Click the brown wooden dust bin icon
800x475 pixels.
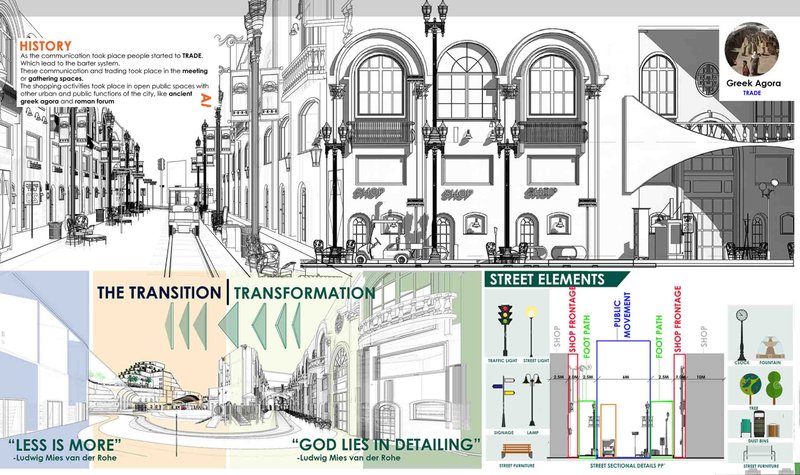tap(773, 430)
